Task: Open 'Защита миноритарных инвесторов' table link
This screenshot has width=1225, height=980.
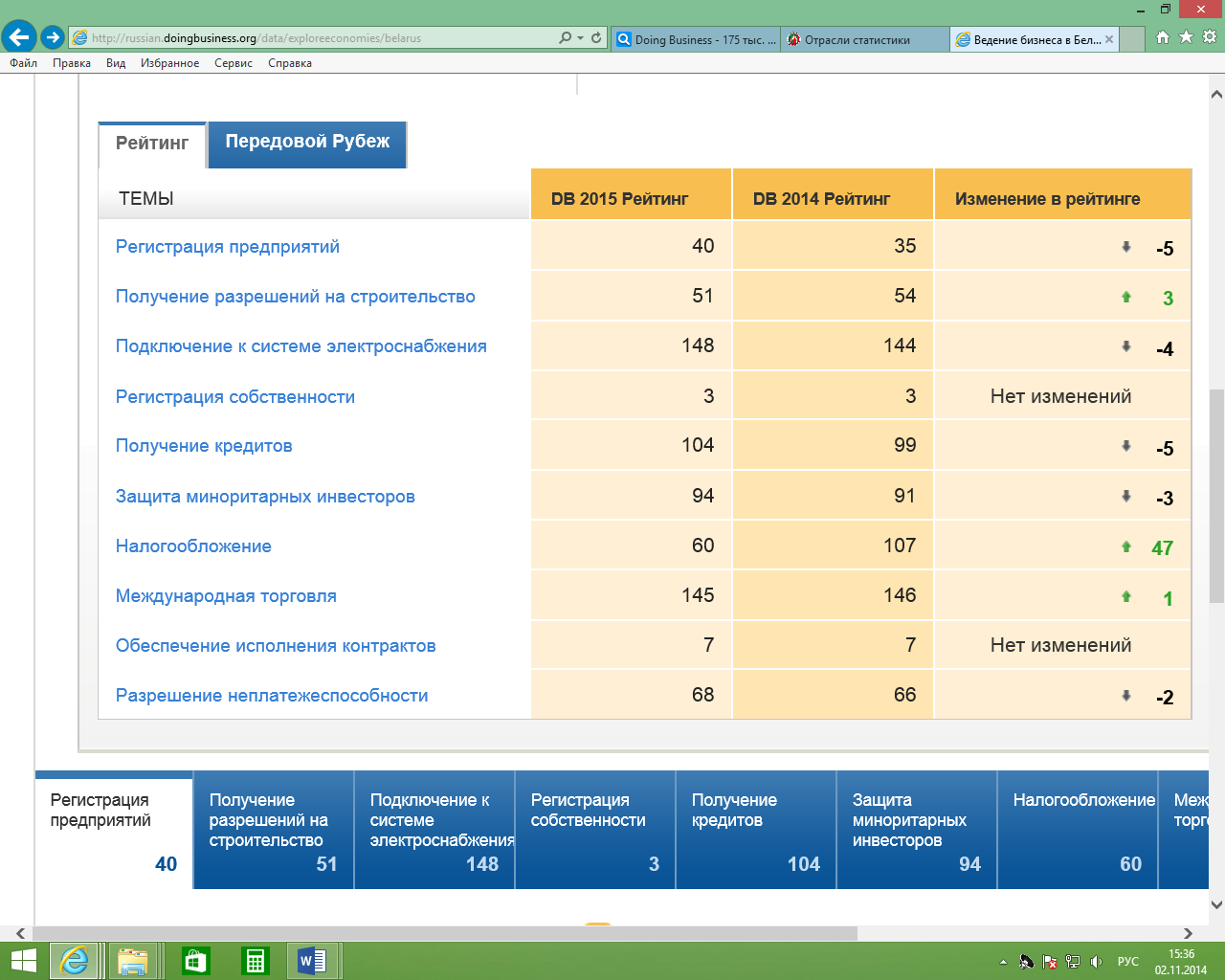Action: tap(265, 497)
